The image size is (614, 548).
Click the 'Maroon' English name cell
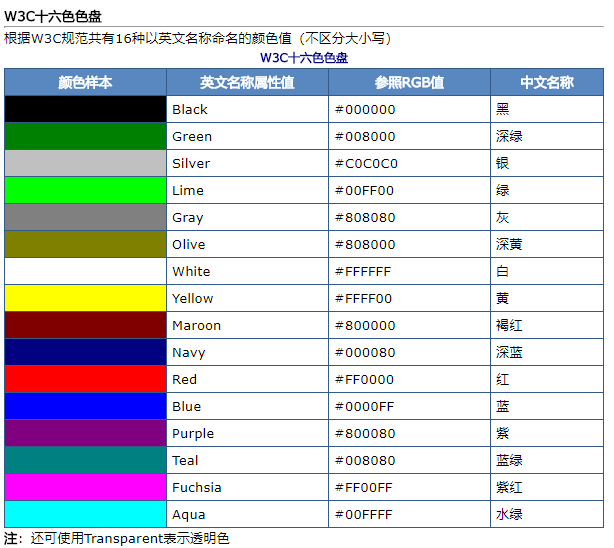pos(248,326)
